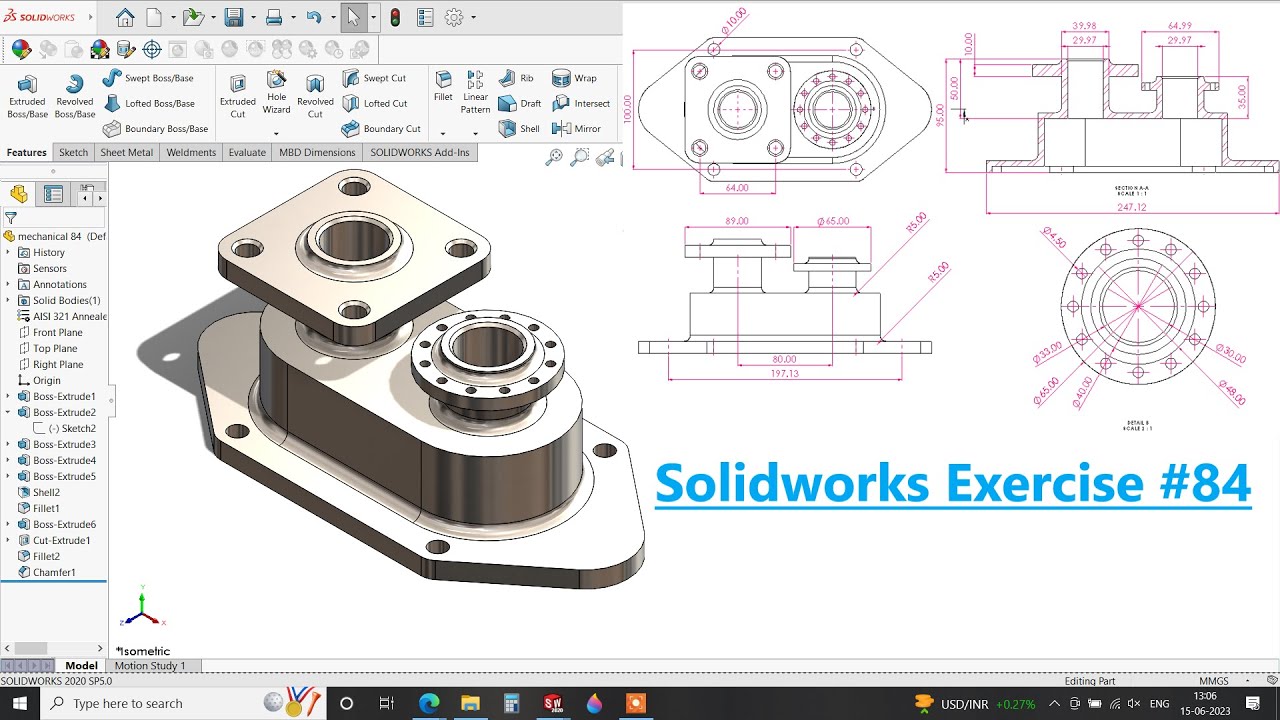Undo the last action
The image size is (1280, 720).
314,17
